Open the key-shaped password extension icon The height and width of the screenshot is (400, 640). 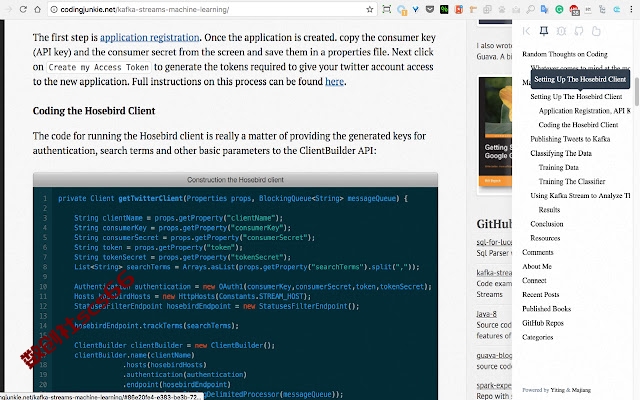click(473, 9)
